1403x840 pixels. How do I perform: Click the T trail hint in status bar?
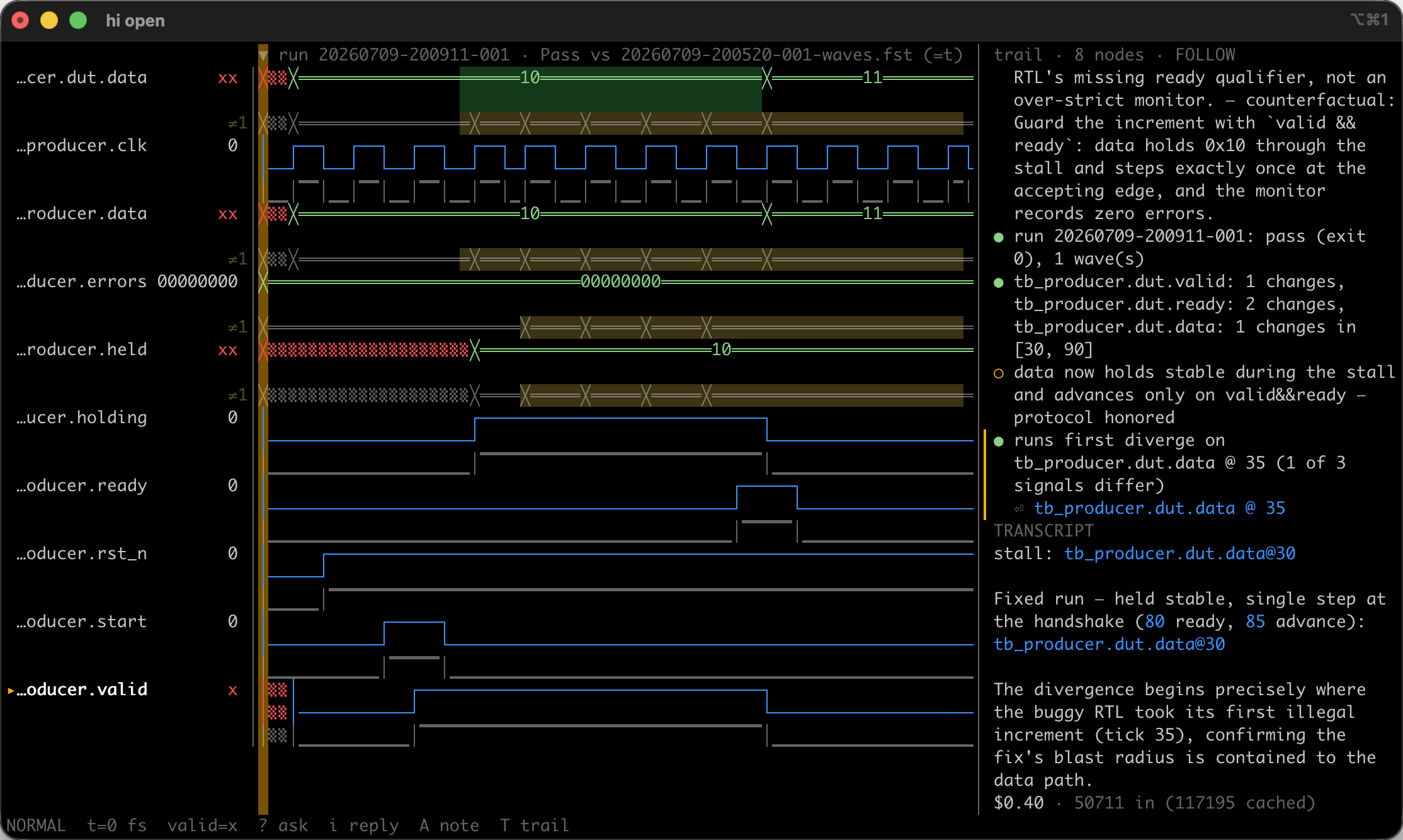[x=535, y=826]
